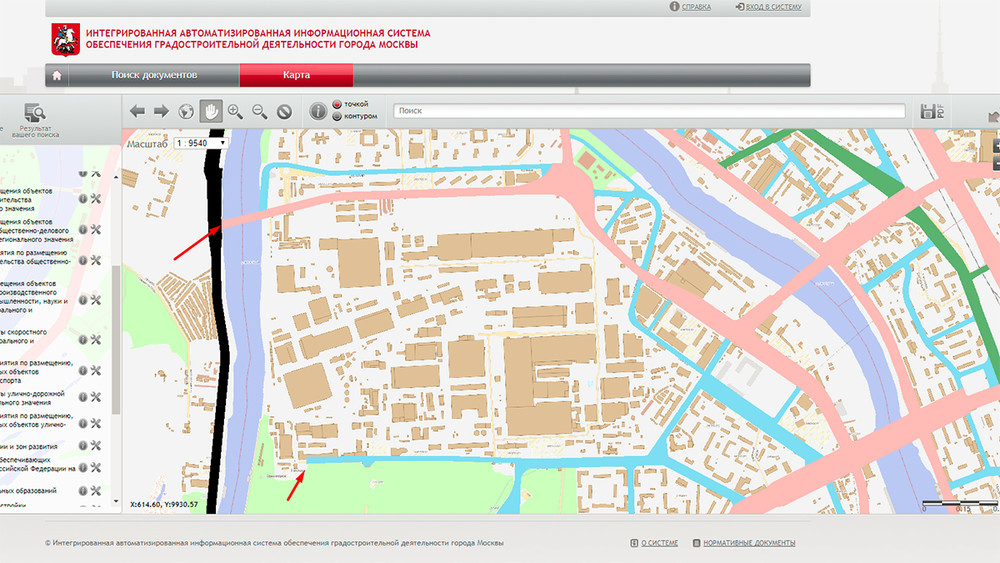Open tools for скоростного layer
Image resolution: width=1000 pixels, height=563 pixels.
coord(96,340)
